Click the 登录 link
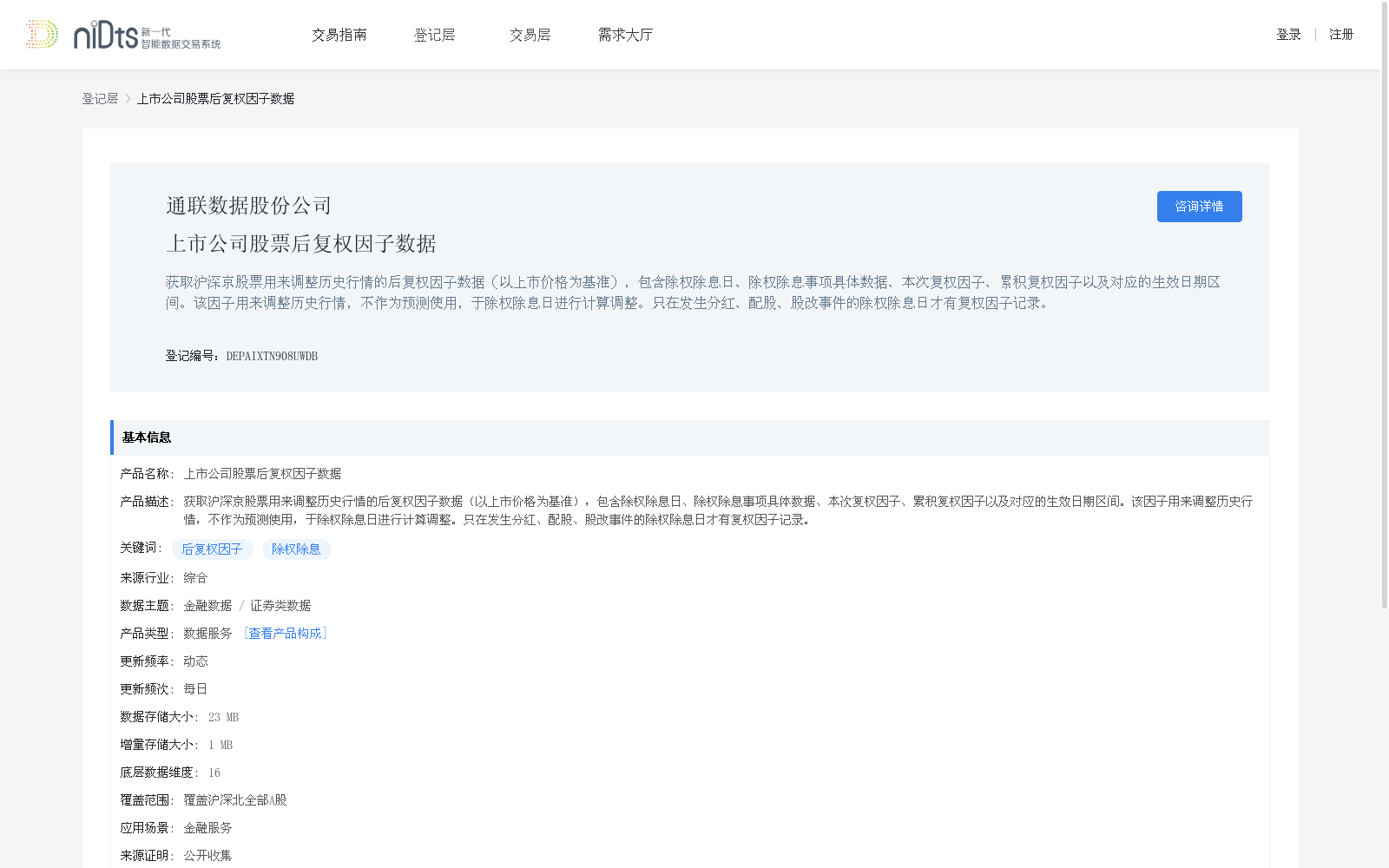The image size is (1389, 868). pyautogui.click(x=1288, y=34)
